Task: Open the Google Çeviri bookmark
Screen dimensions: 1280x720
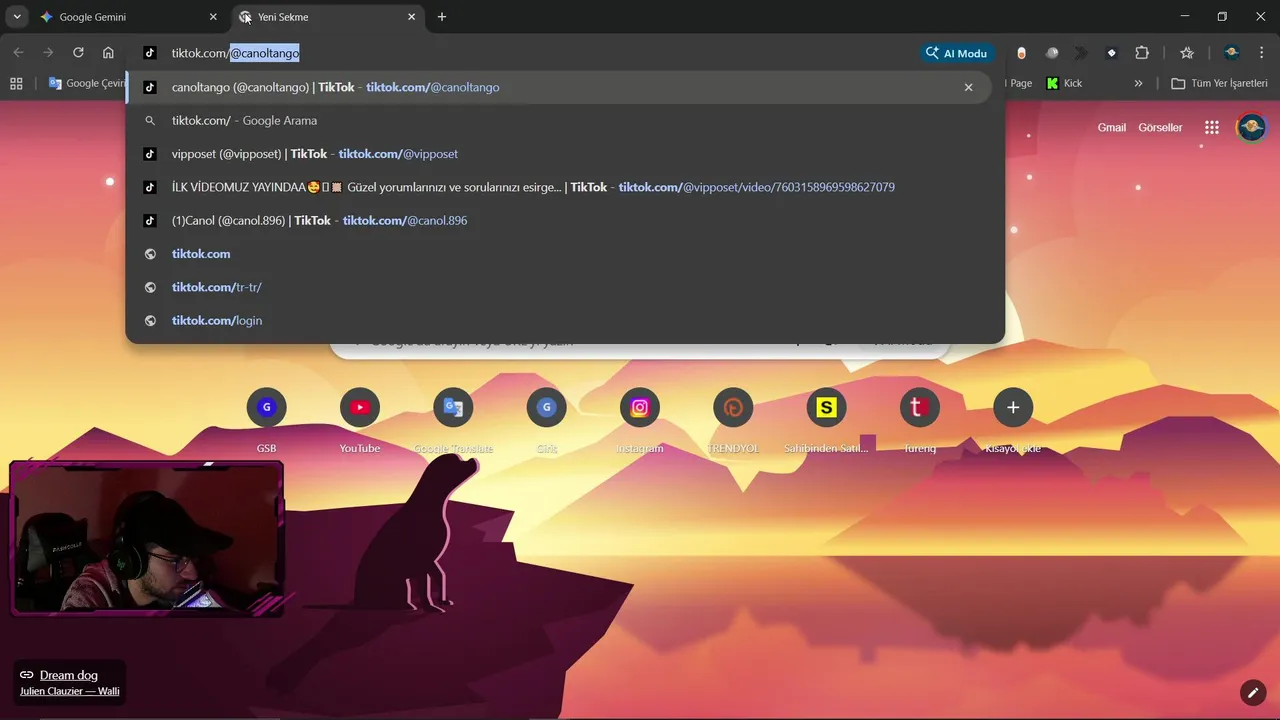Action: 87,83
